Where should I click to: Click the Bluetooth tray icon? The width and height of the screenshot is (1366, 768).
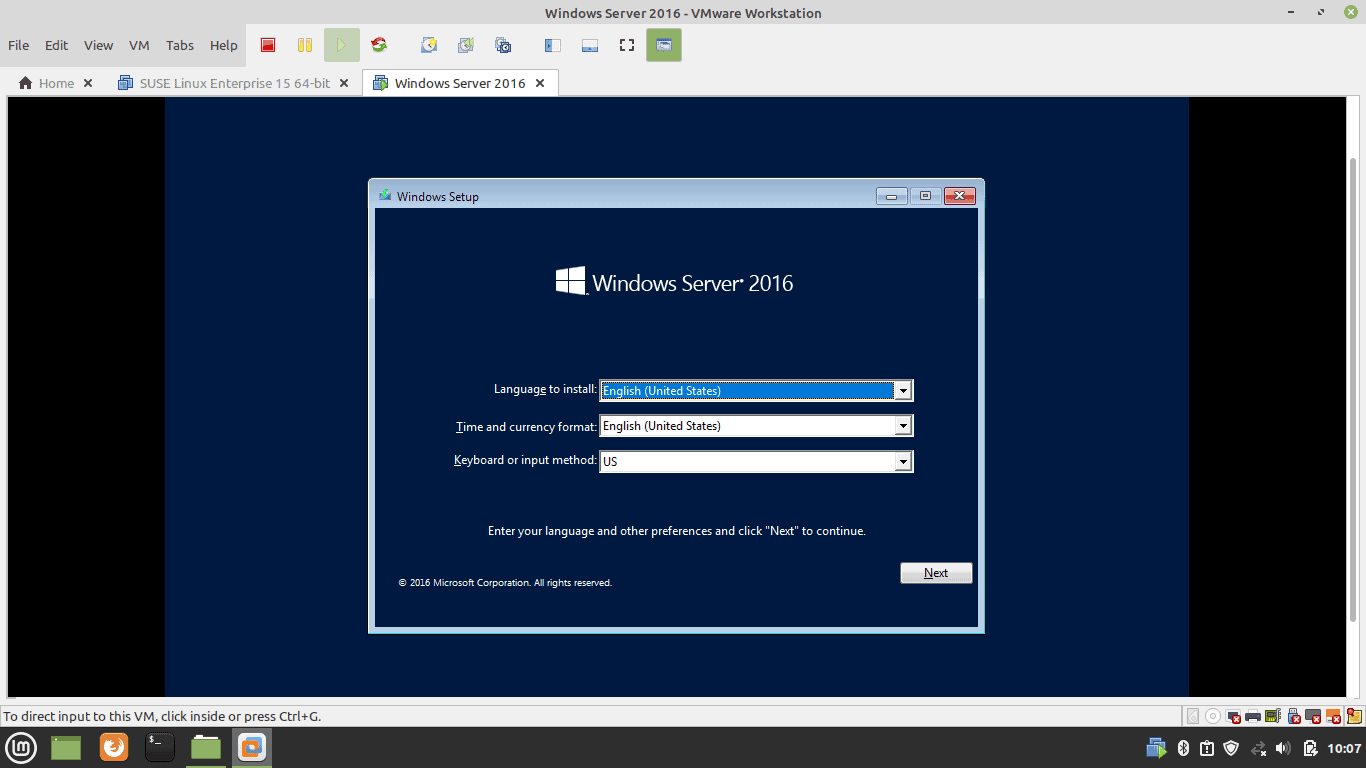[1183, 748]
